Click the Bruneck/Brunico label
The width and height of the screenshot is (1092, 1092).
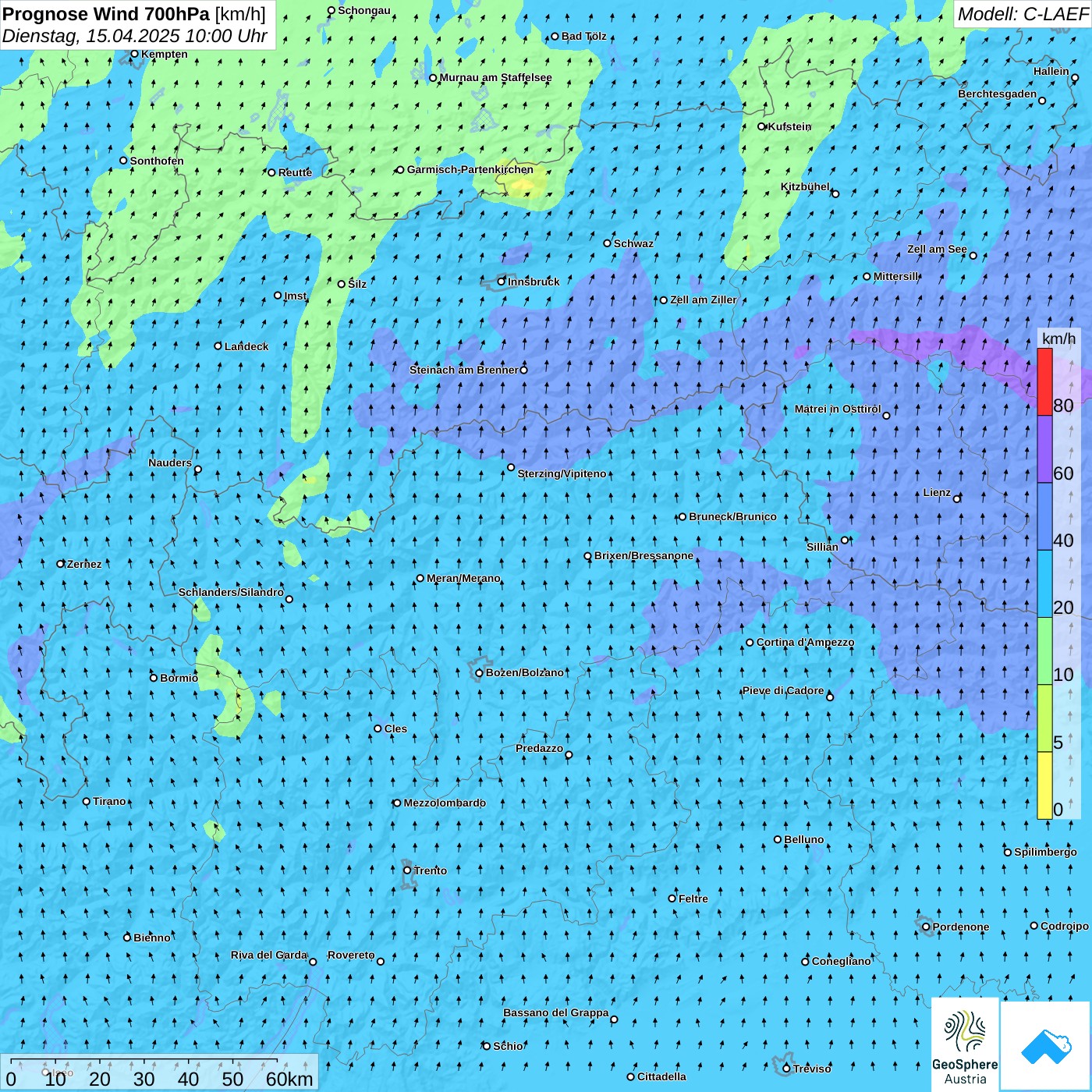[732, 516]
